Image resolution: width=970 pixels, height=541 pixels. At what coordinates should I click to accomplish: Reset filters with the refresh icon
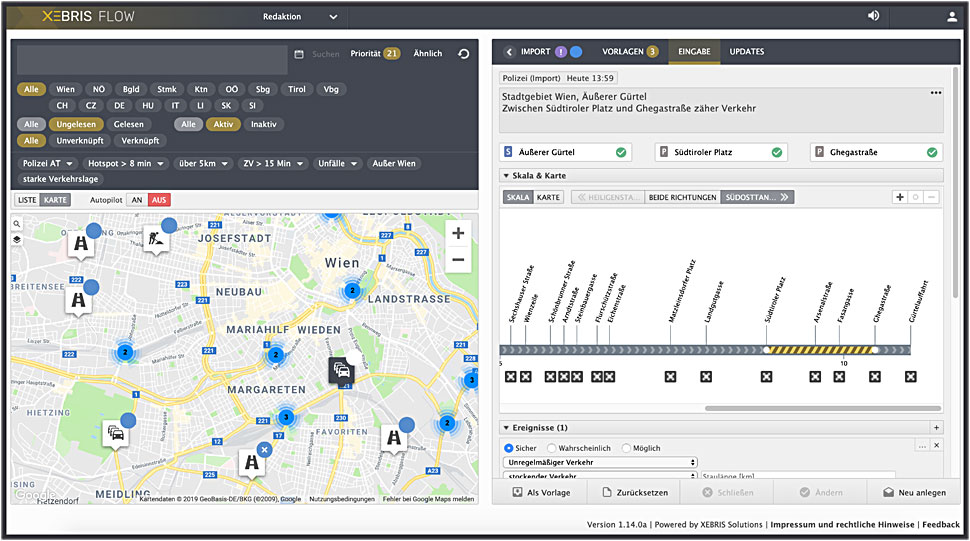click(x=463, y=54)
